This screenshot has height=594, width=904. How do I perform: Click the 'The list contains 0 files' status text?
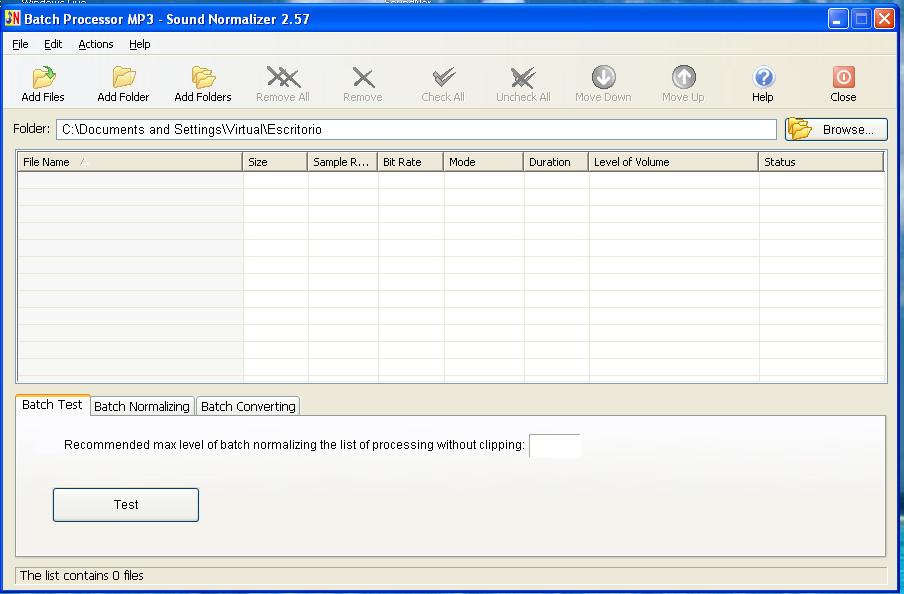tap(82, 576)
